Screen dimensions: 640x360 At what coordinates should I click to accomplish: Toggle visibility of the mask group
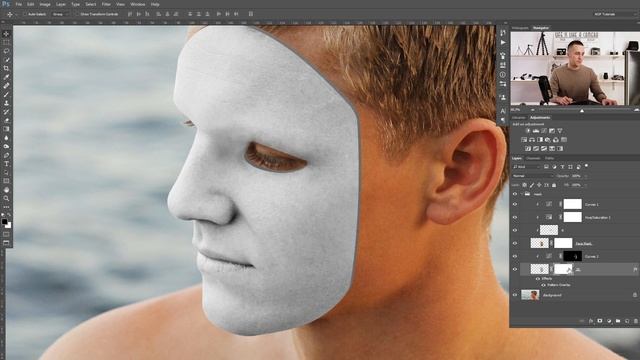click(x=515, y=194)
